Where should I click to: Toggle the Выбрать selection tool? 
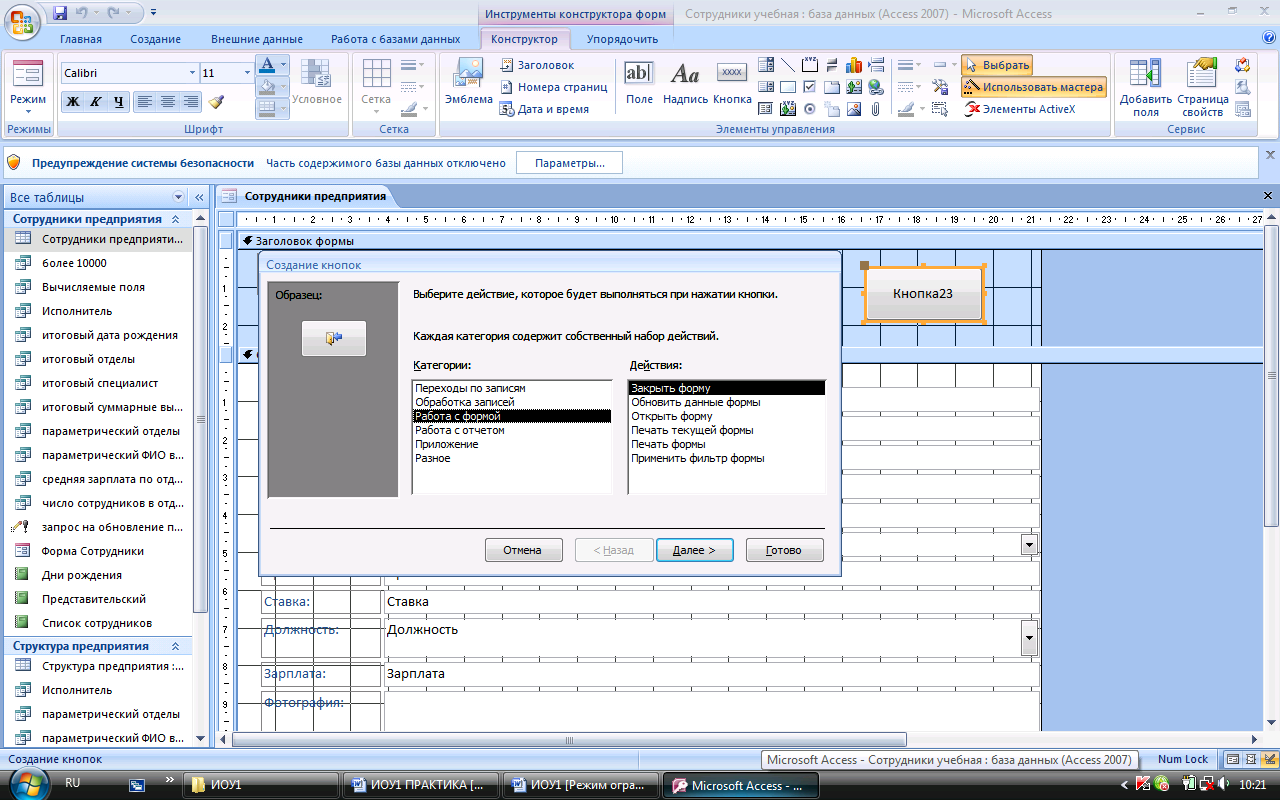997,65
